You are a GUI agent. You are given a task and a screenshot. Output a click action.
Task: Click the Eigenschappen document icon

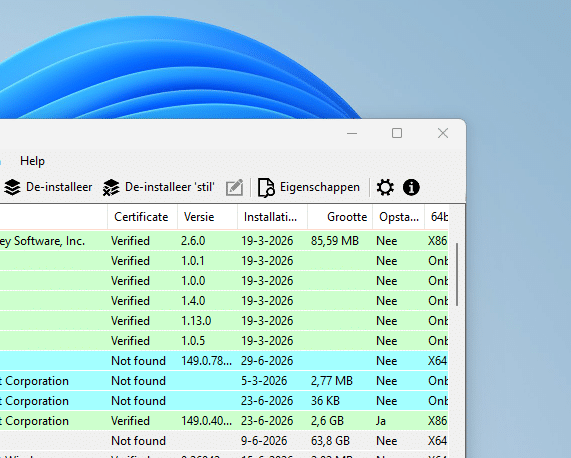[266, 187]
